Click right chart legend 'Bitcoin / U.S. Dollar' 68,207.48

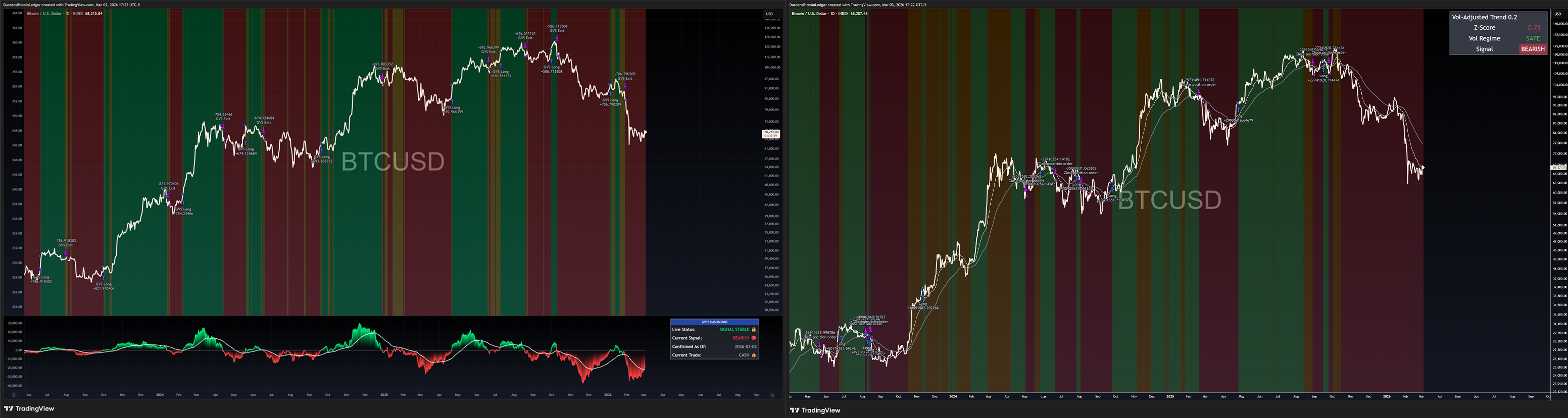coord(829,14)
